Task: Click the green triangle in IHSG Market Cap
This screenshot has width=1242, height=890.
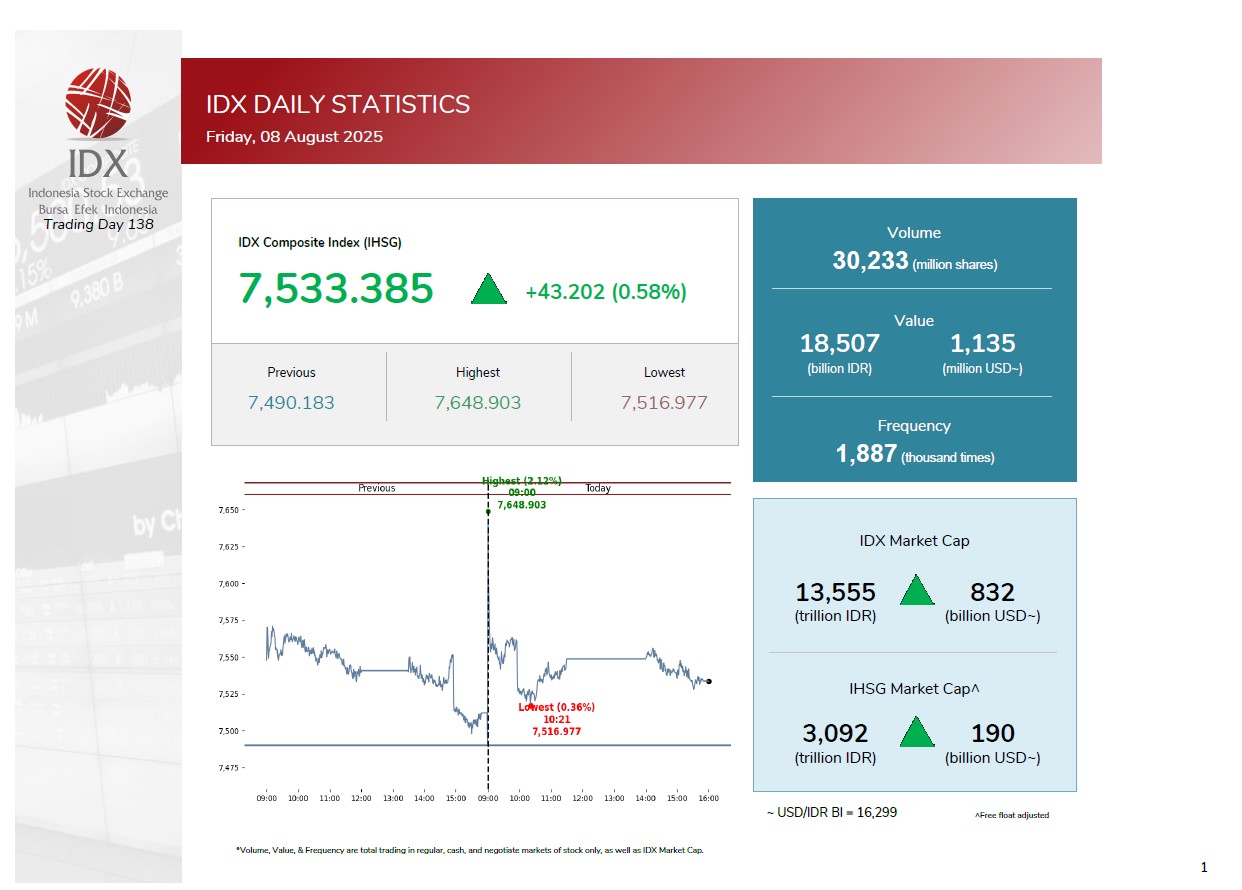Action: pyautogui.click(x=917, y=731)
